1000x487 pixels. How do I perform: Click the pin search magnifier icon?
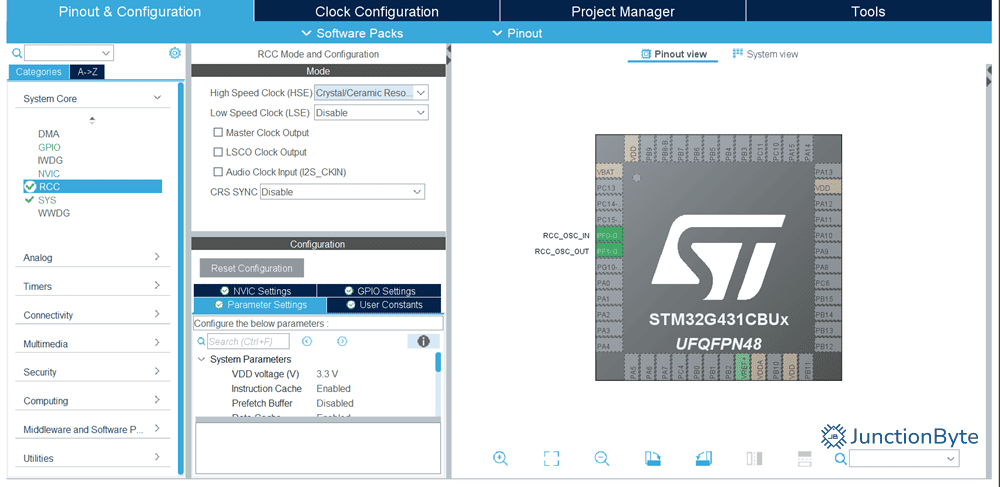pyautogui.click(x=841, y=458)
